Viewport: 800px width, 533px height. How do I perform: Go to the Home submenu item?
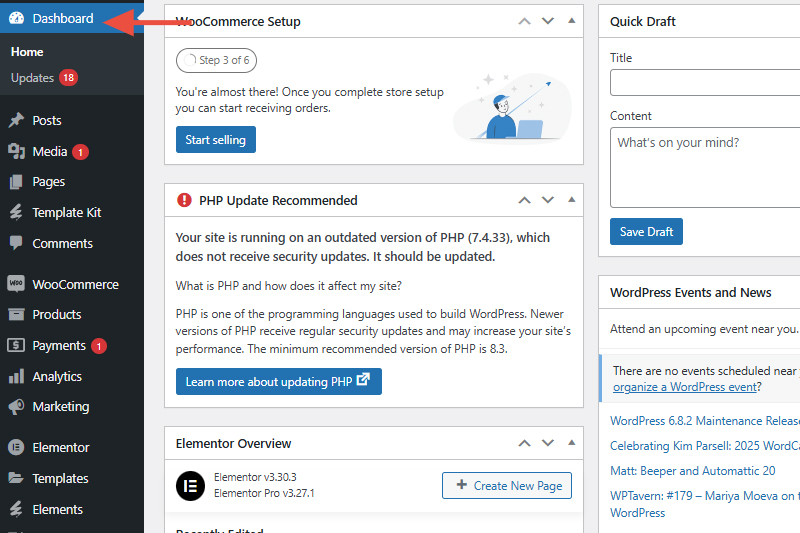click(x=27, y=52)
